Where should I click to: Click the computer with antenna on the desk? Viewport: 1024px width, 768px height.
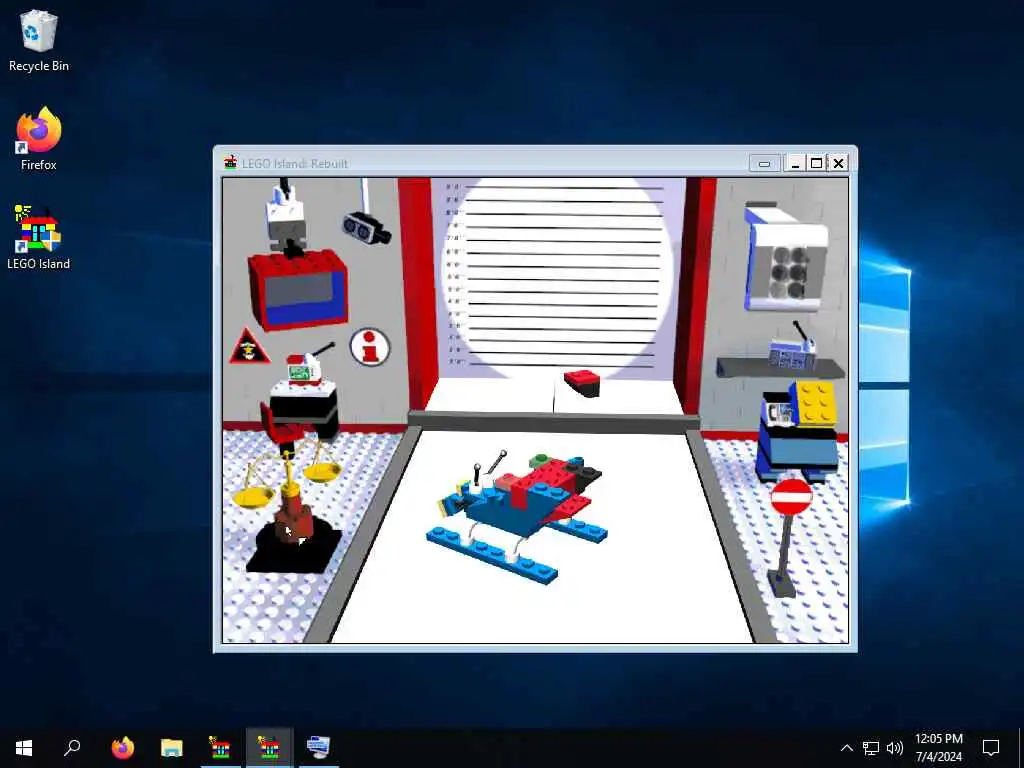tap(306, 366)
